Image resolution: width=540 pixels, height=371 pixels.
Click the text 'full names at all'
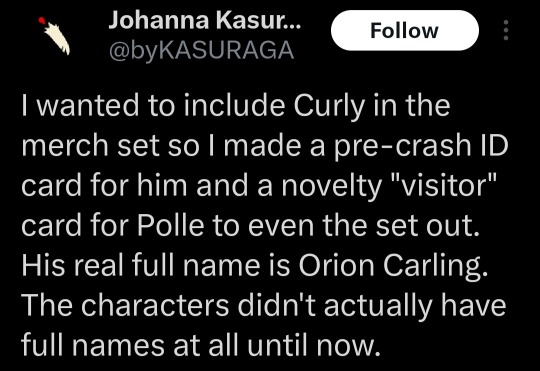(x=130, y=346)
